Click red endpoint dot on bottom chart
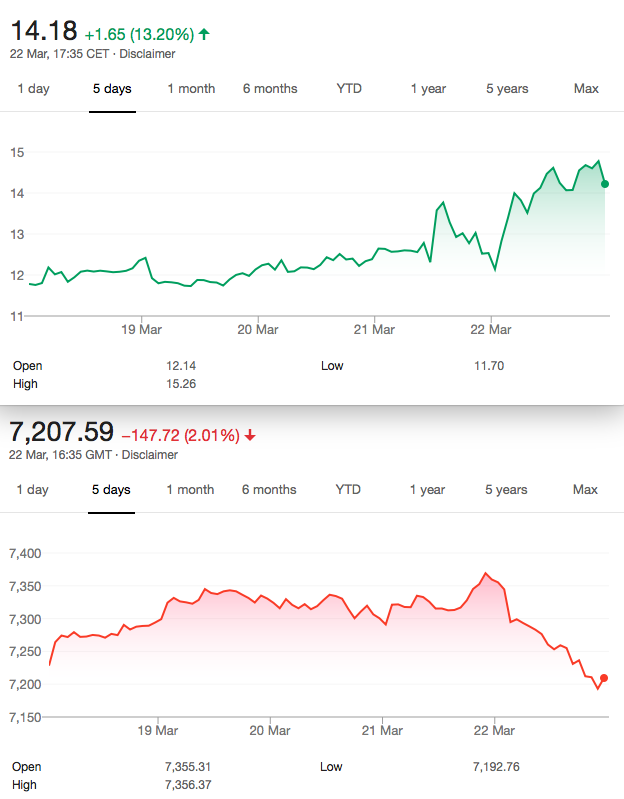624x799 pixels. coord(604,678)
